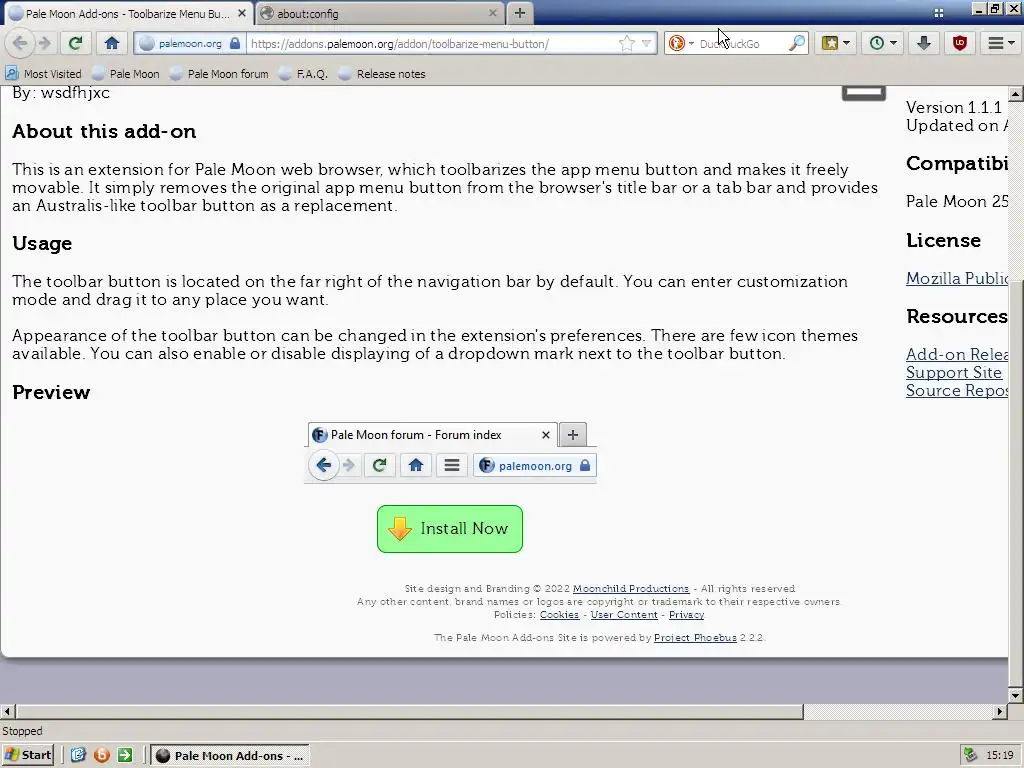Viewport: 1024px width, 768px height.
Task: Click the 'Version 1.1.1' text
Action: 953,107
